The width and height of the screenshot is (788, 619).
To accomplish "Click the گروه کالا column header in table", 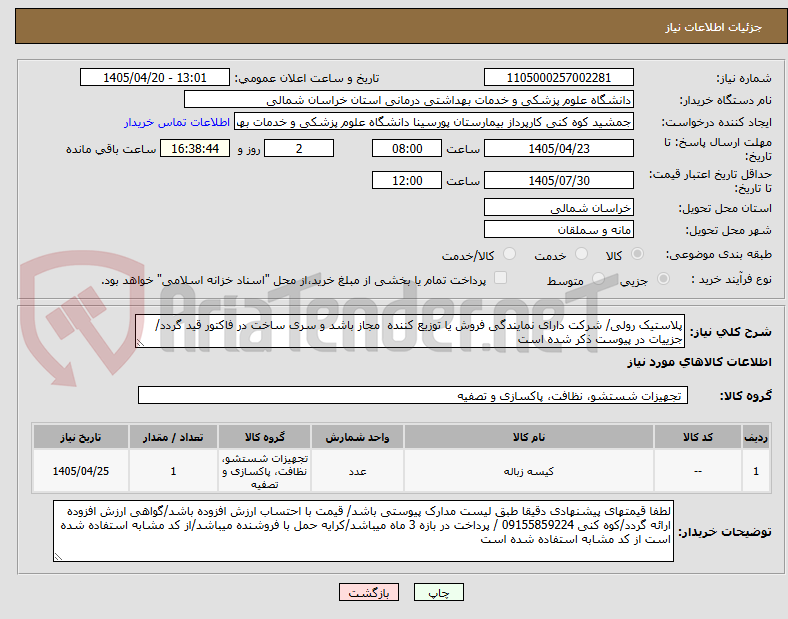I will point(265,437).
